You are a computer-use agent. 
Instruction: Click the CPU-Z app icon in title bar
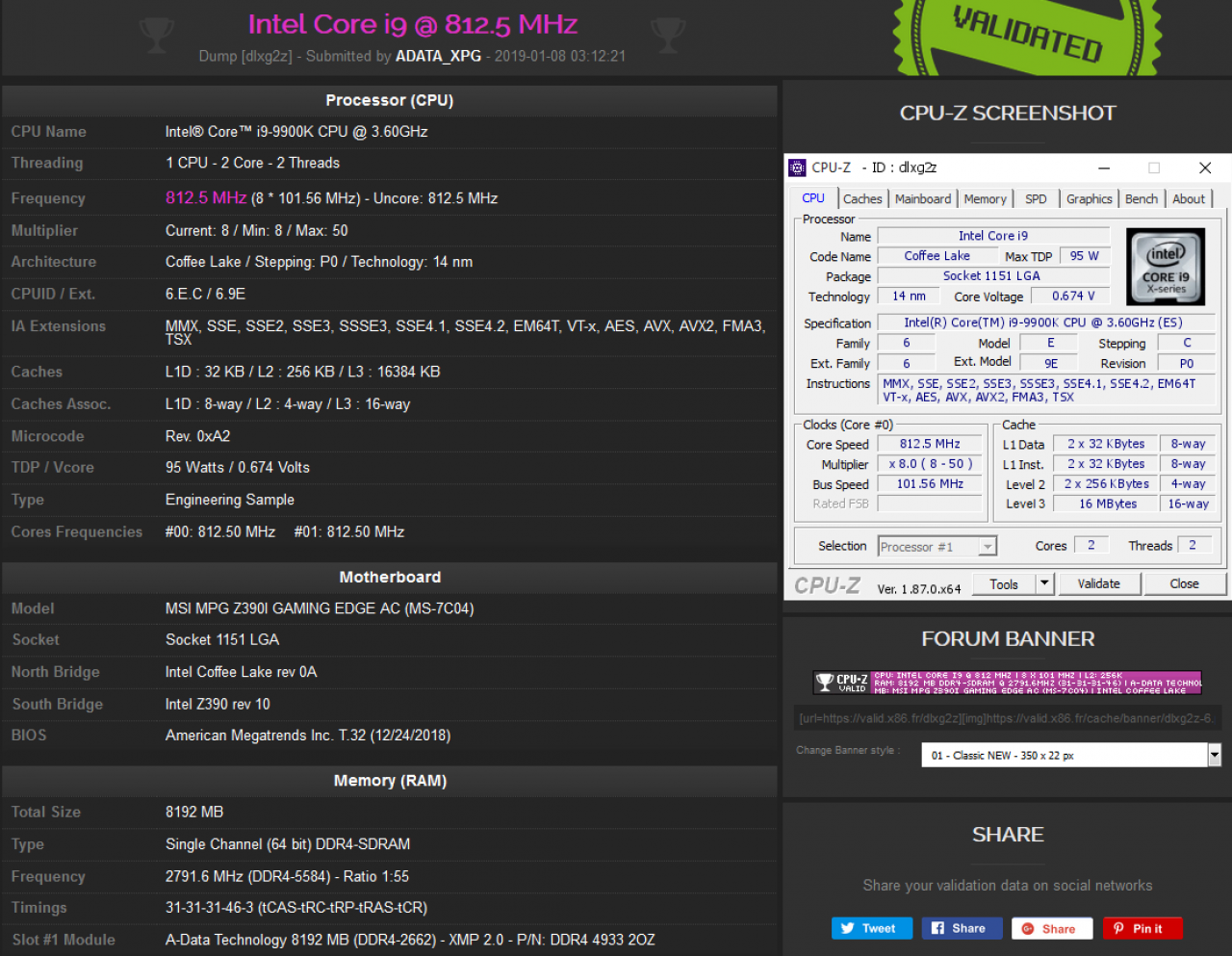click(x=797, y=168)
